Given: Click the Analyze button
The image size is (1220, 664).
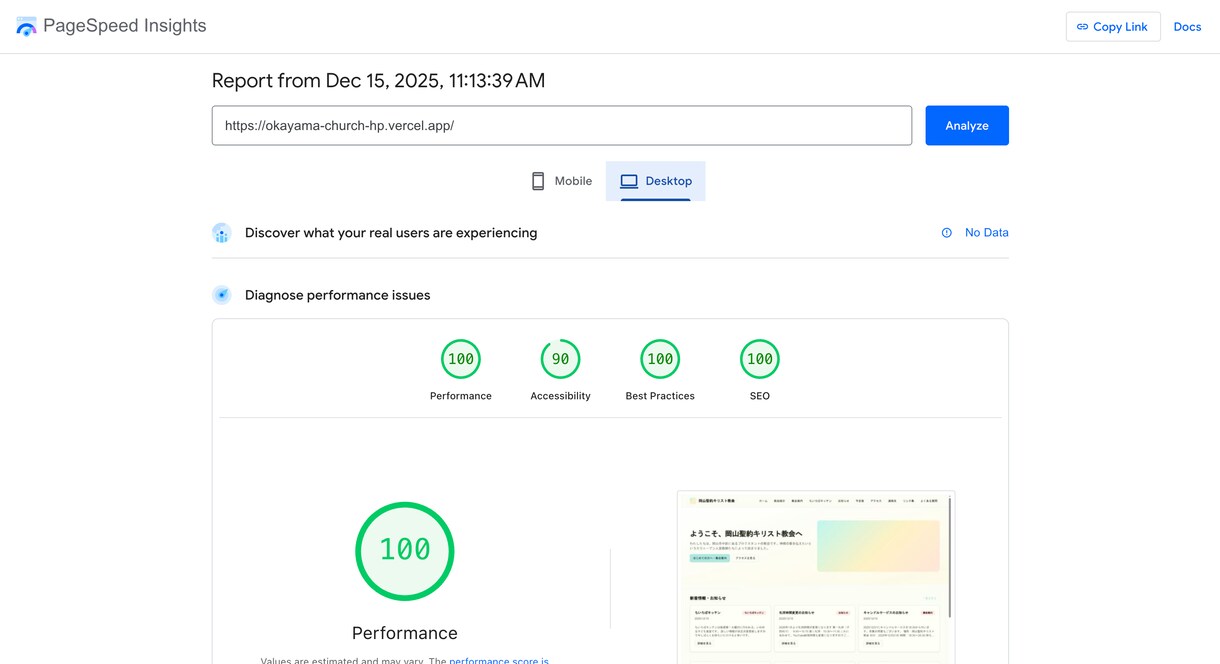Looking at the screenshot, I should (967, 126).
